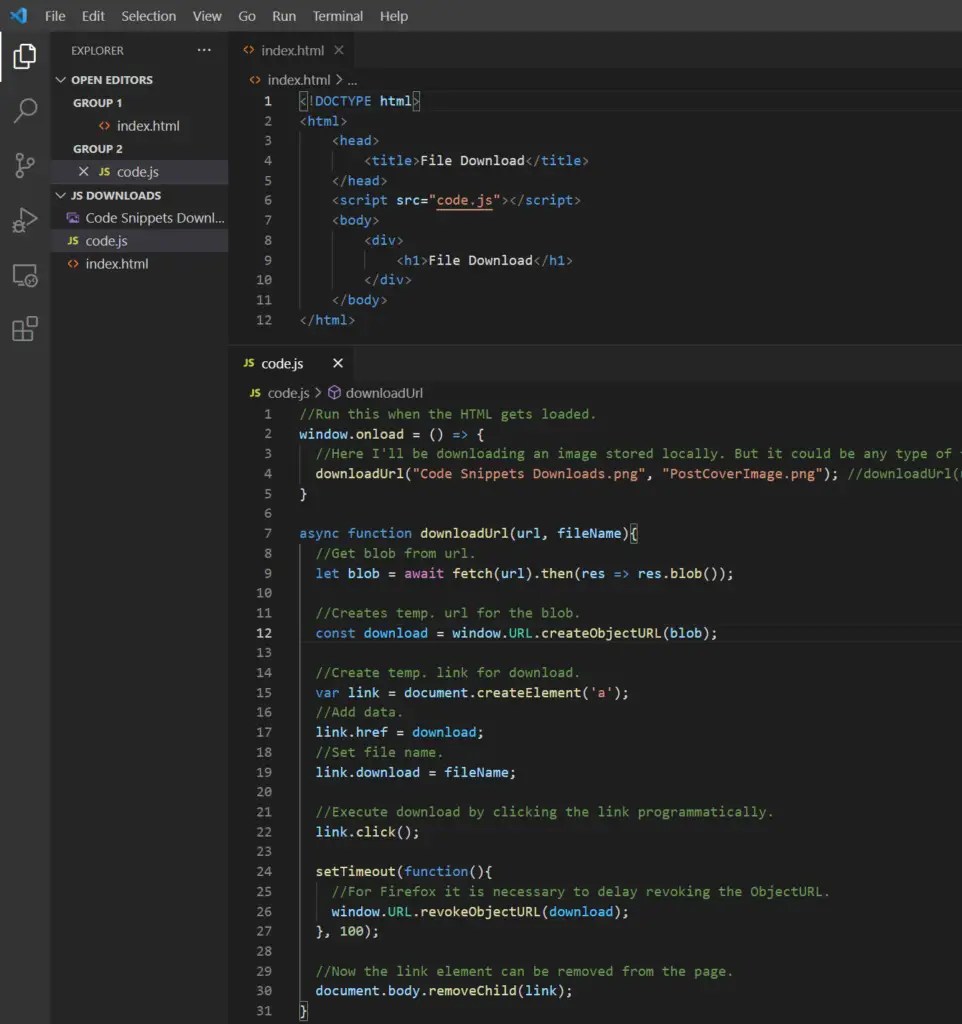Screen dimensions: 962x1024
Task: Collapse the OPEN EDITORS section
Action: tap(61, 80)
